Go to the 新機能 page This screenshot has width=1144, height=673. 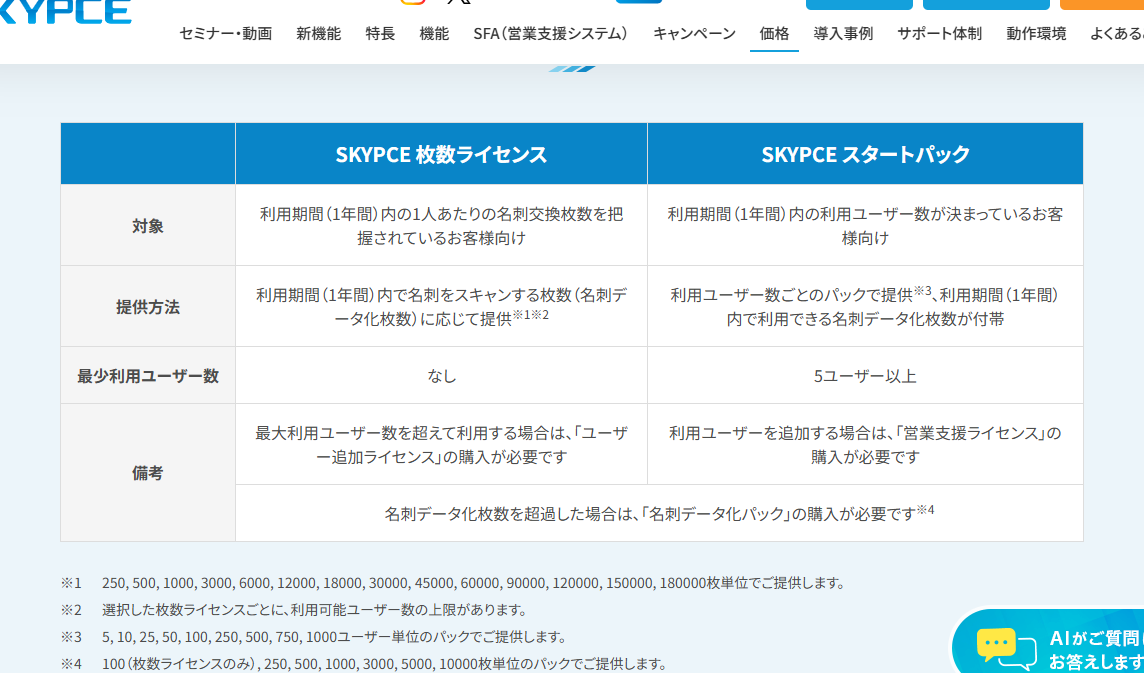click(319, 34)
